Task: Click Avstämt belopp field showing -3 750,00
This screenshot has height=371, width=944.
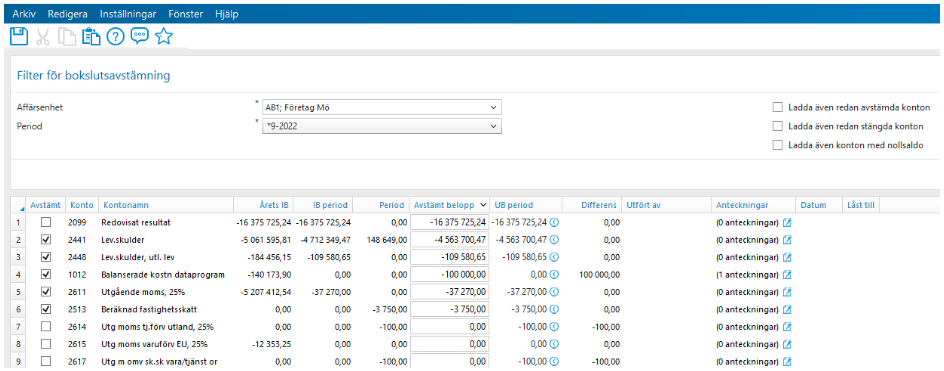Action: click(x=449, y=310)
